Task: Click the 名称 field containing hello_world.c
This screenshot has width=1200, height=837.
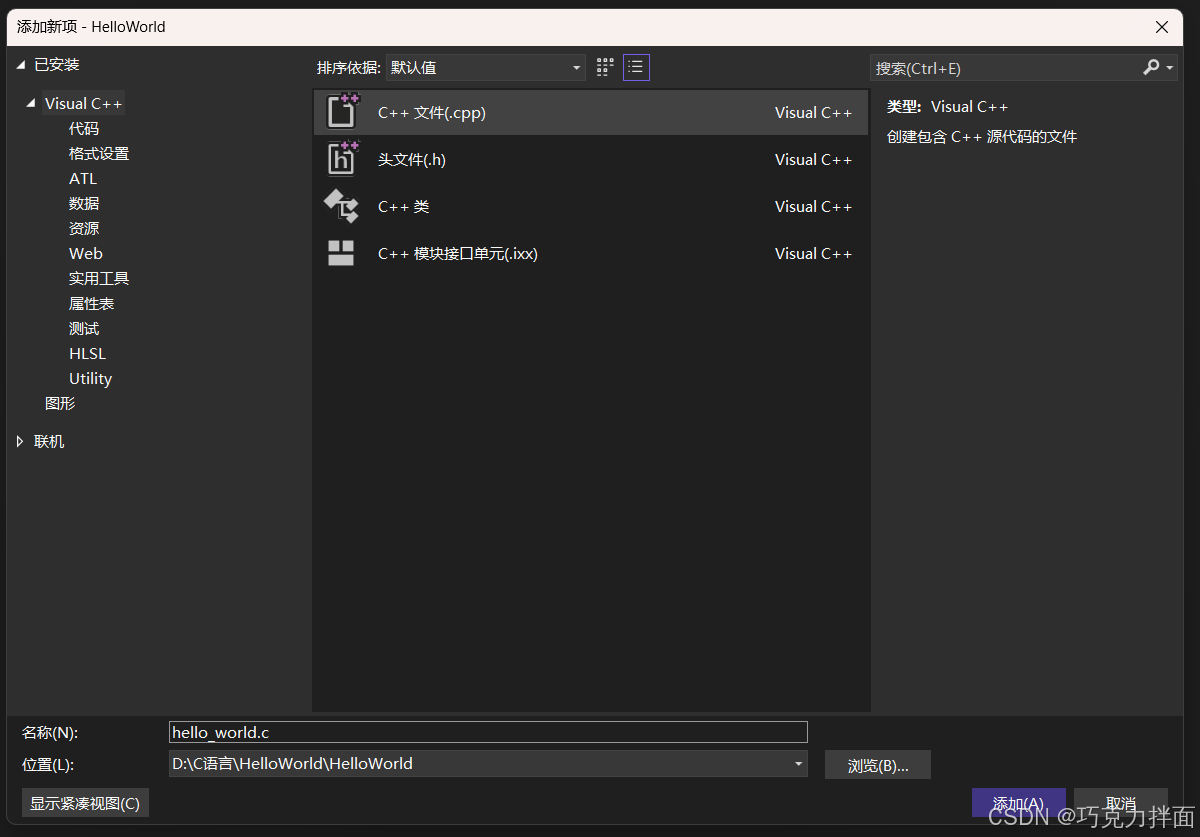Action: (x=488, y=732)
